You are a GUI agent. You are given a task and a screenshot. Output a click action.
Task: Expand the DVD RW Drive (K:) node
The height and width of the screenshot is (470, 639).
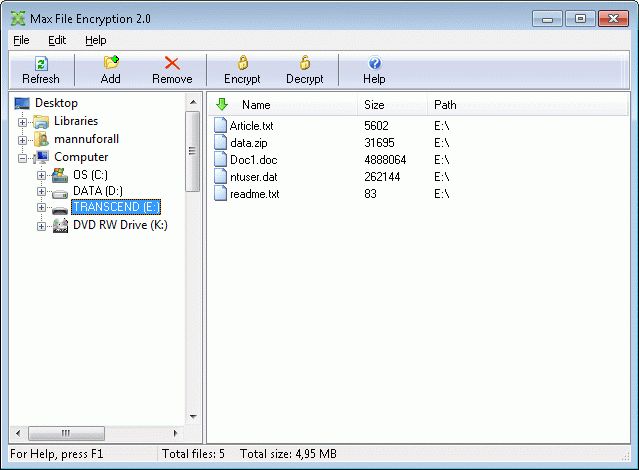(41, 226)
